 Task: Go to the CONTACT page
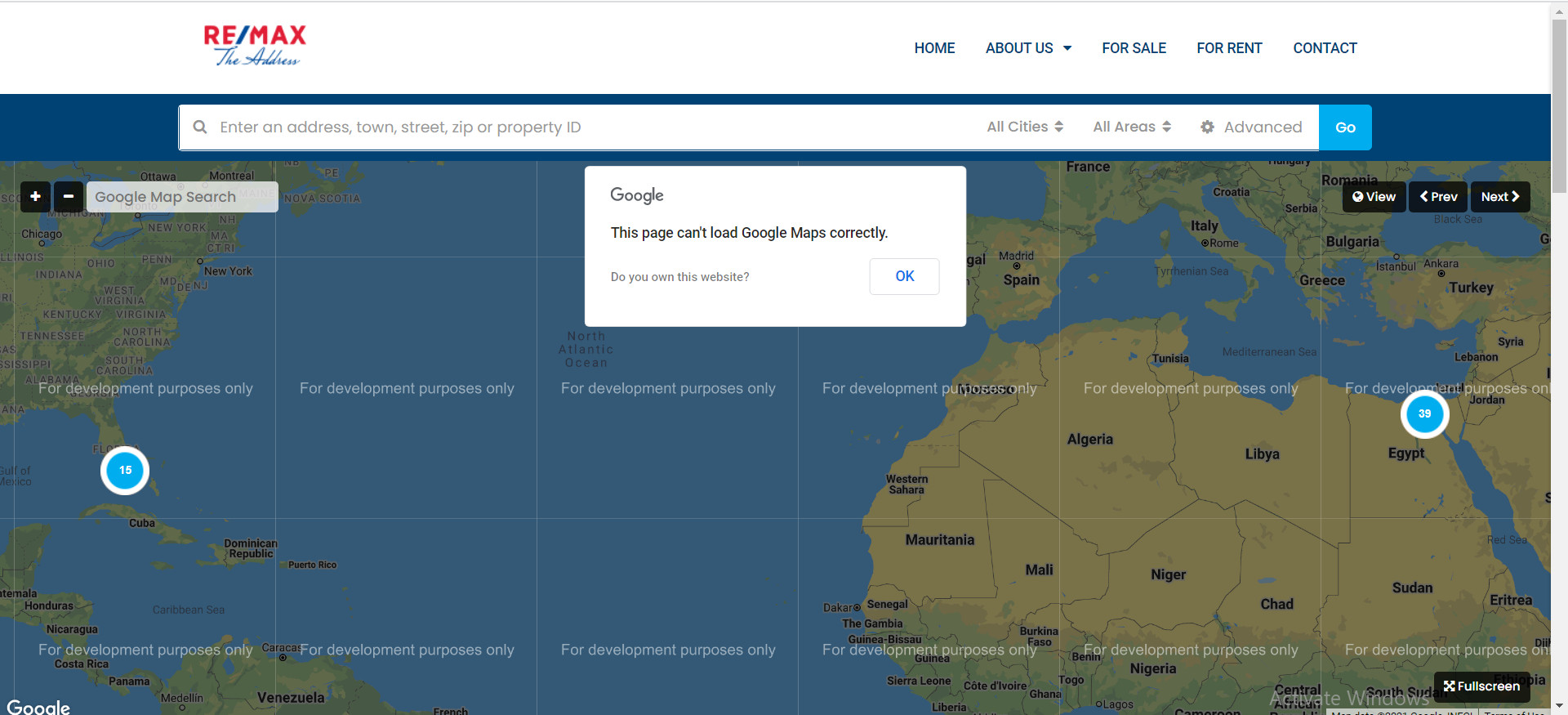(x=1325, y=48)
